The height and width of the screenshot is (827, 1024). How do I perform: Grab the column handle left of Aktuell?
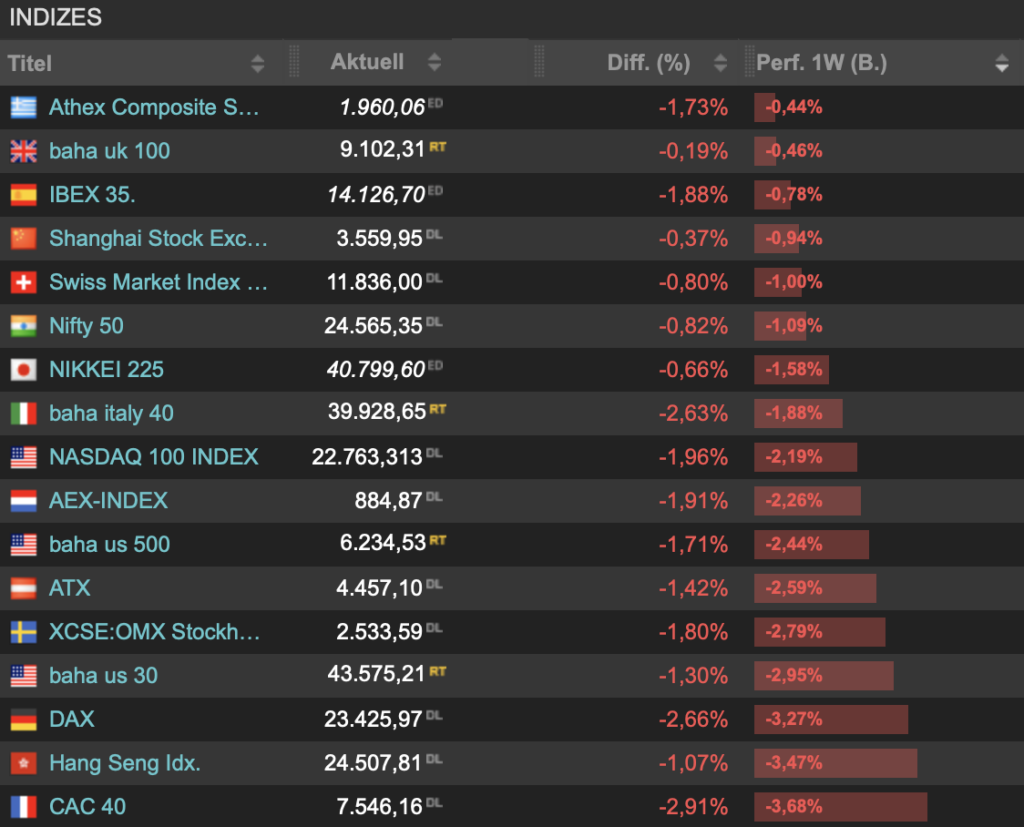(294, 62)
